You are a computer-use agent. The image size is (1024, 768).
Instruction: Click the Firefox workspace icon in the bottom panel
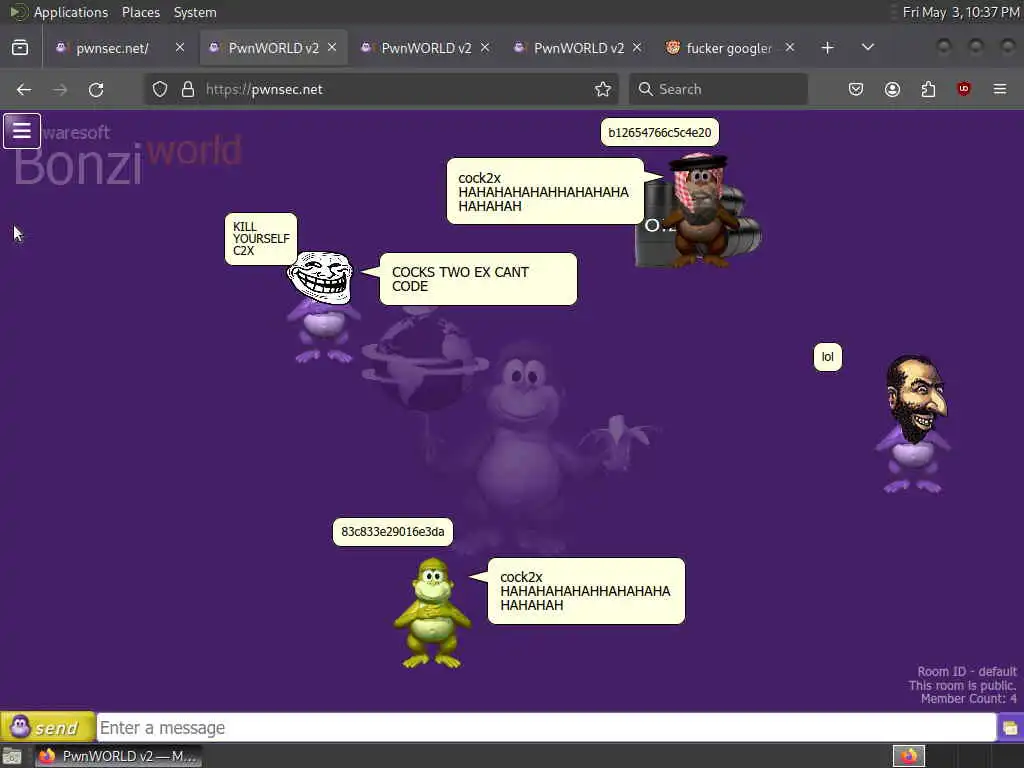coord(908,756)
